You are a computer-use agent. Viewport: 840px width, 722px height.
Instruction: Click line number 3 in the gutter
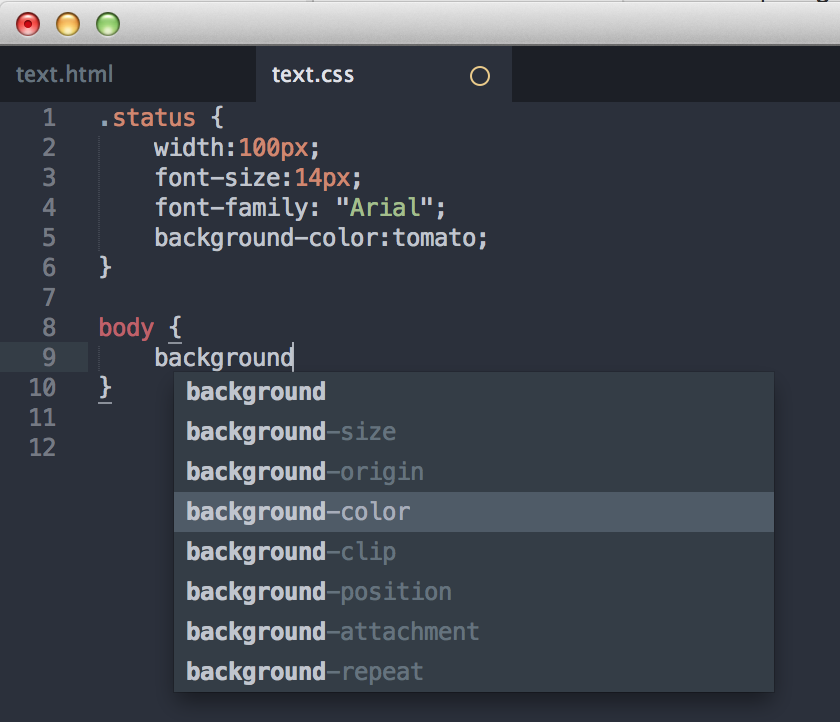click(x=49, y=178)
